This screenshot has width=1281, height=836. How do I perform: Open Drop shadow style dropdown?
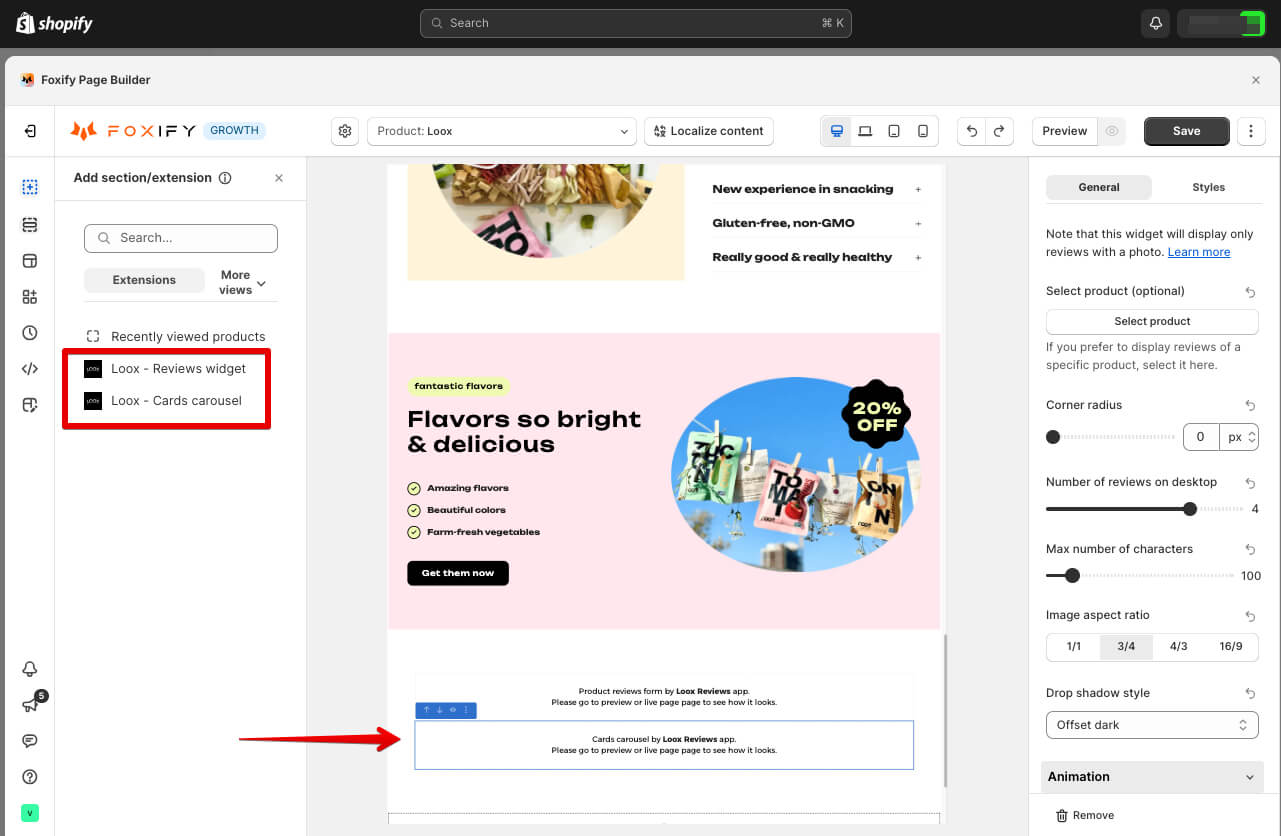pyautogui.click(x=1152, y=725)
